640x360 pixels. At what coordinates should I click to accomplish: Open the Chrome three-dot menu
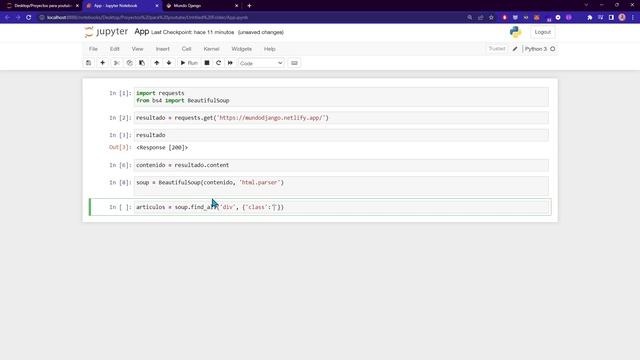pyautogui.click(x=633, y=17)
